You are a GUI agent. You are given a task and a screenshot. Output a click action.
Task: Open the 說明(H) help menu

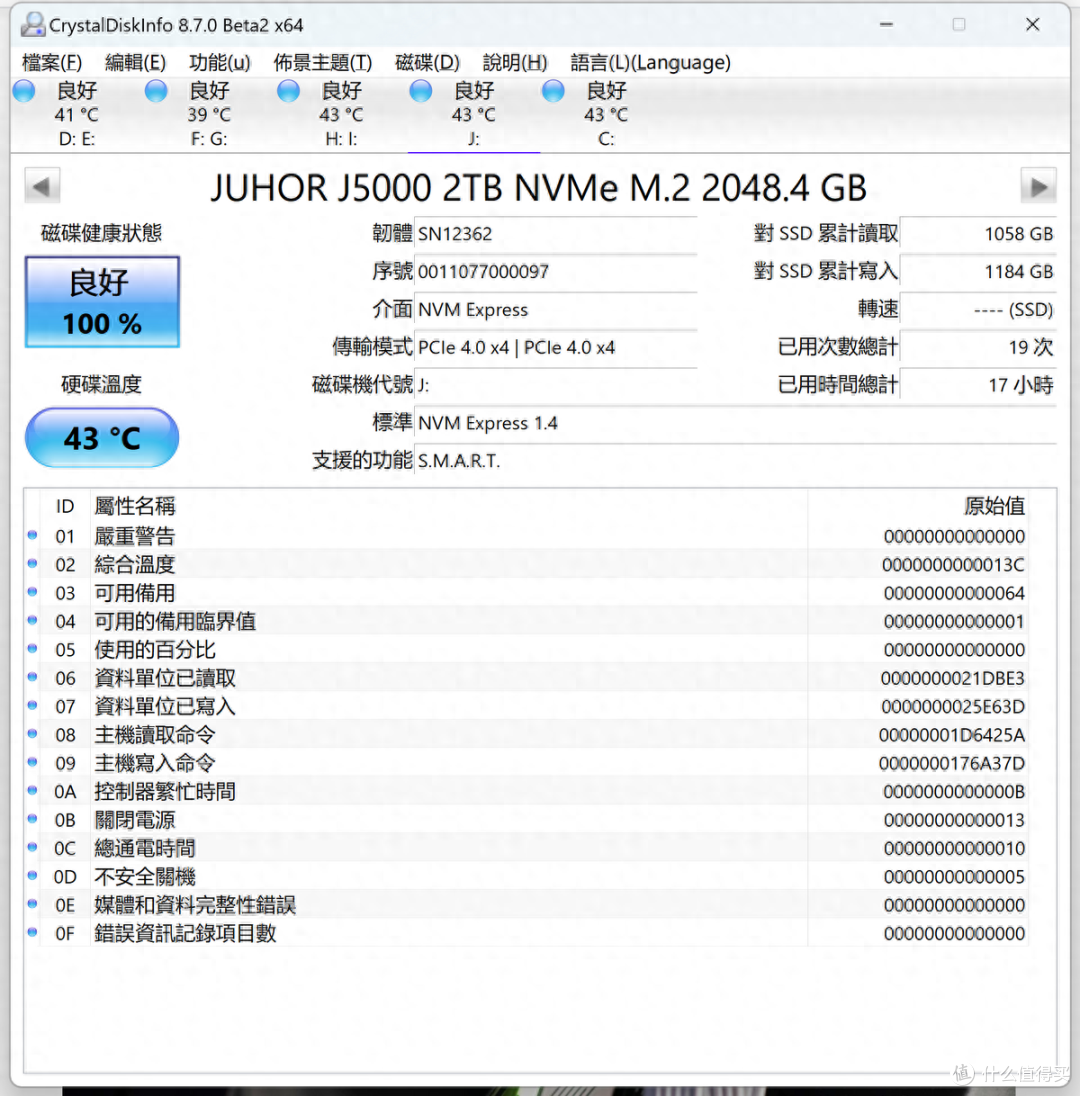click(515, 62)
